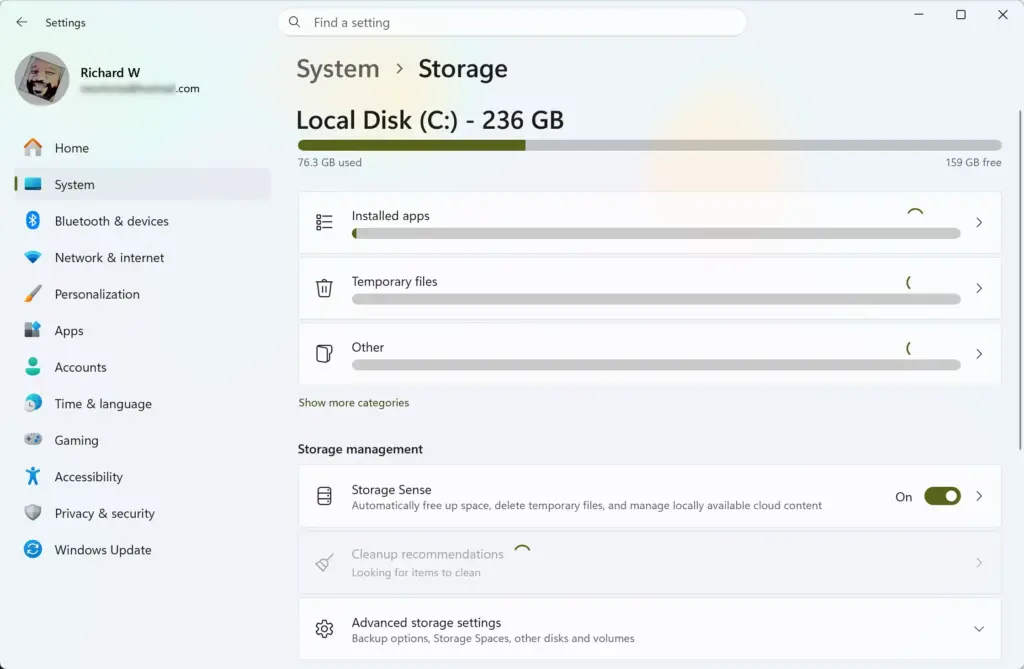Click the Advanced storage settings title
The image size is (1024, 669).
pos(426,623)
